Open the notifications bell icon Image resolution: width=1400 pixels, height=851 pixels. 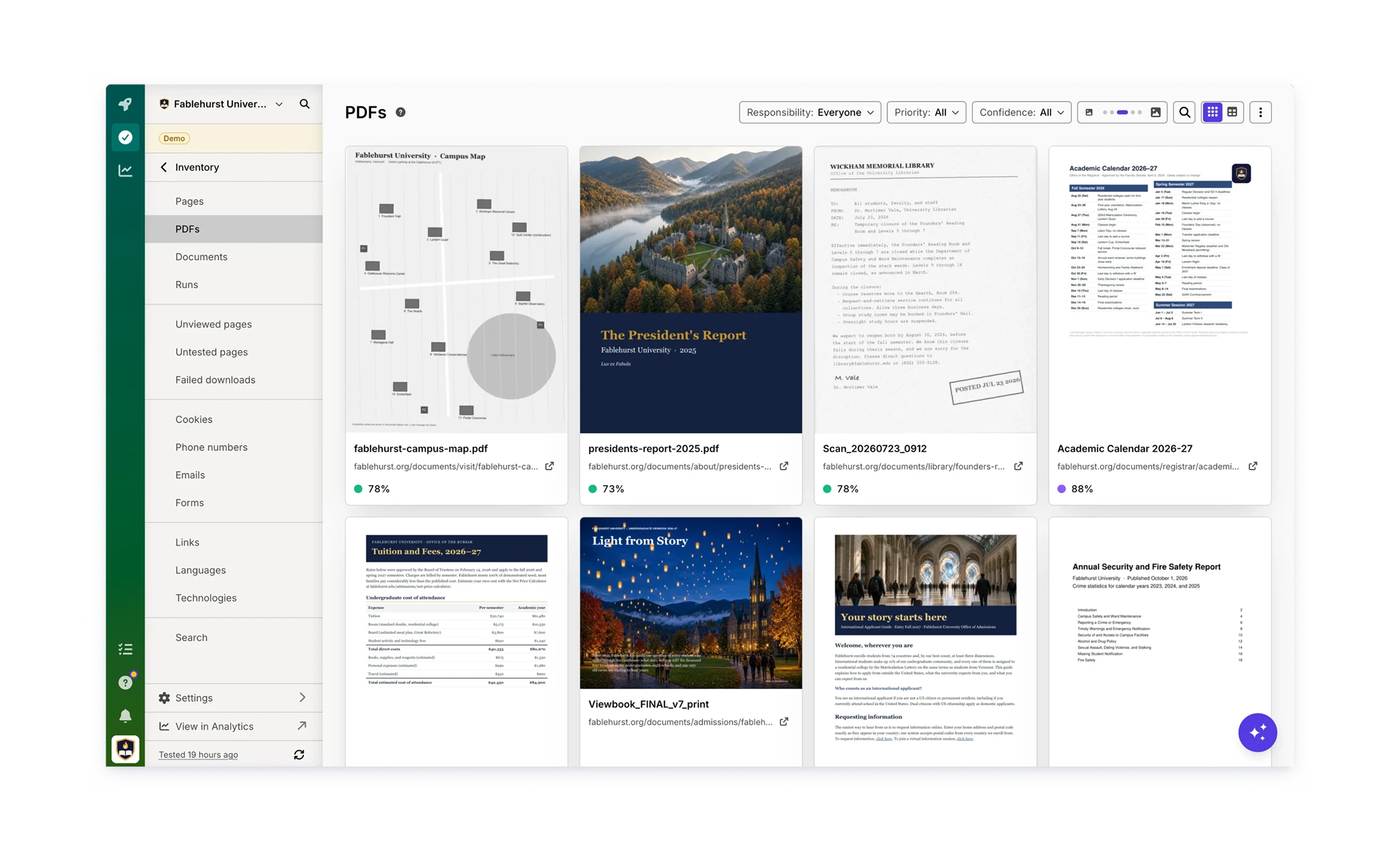(x=125, y=716)
